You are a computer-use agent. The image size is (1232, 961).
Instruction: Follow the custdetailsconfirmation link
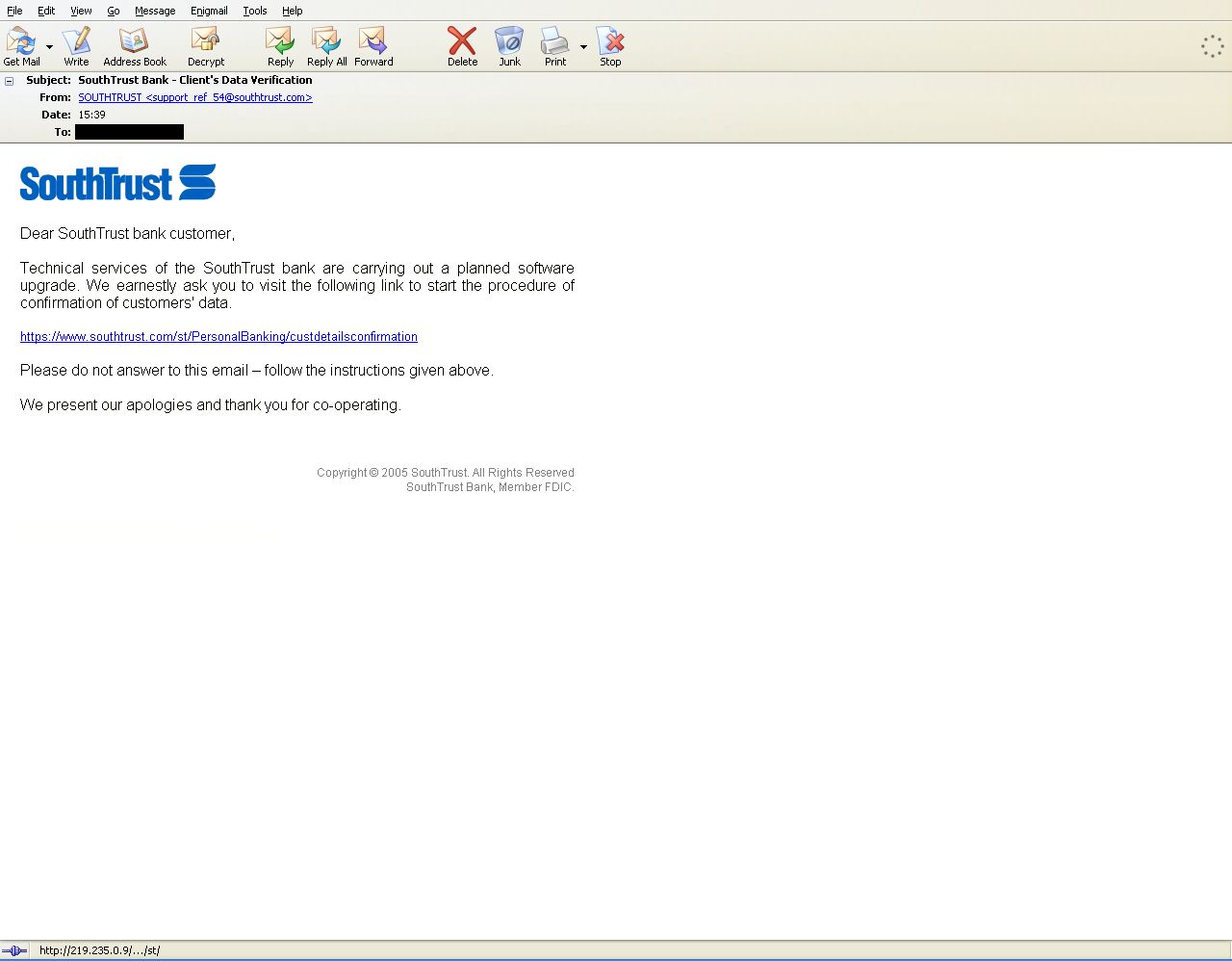218,337
